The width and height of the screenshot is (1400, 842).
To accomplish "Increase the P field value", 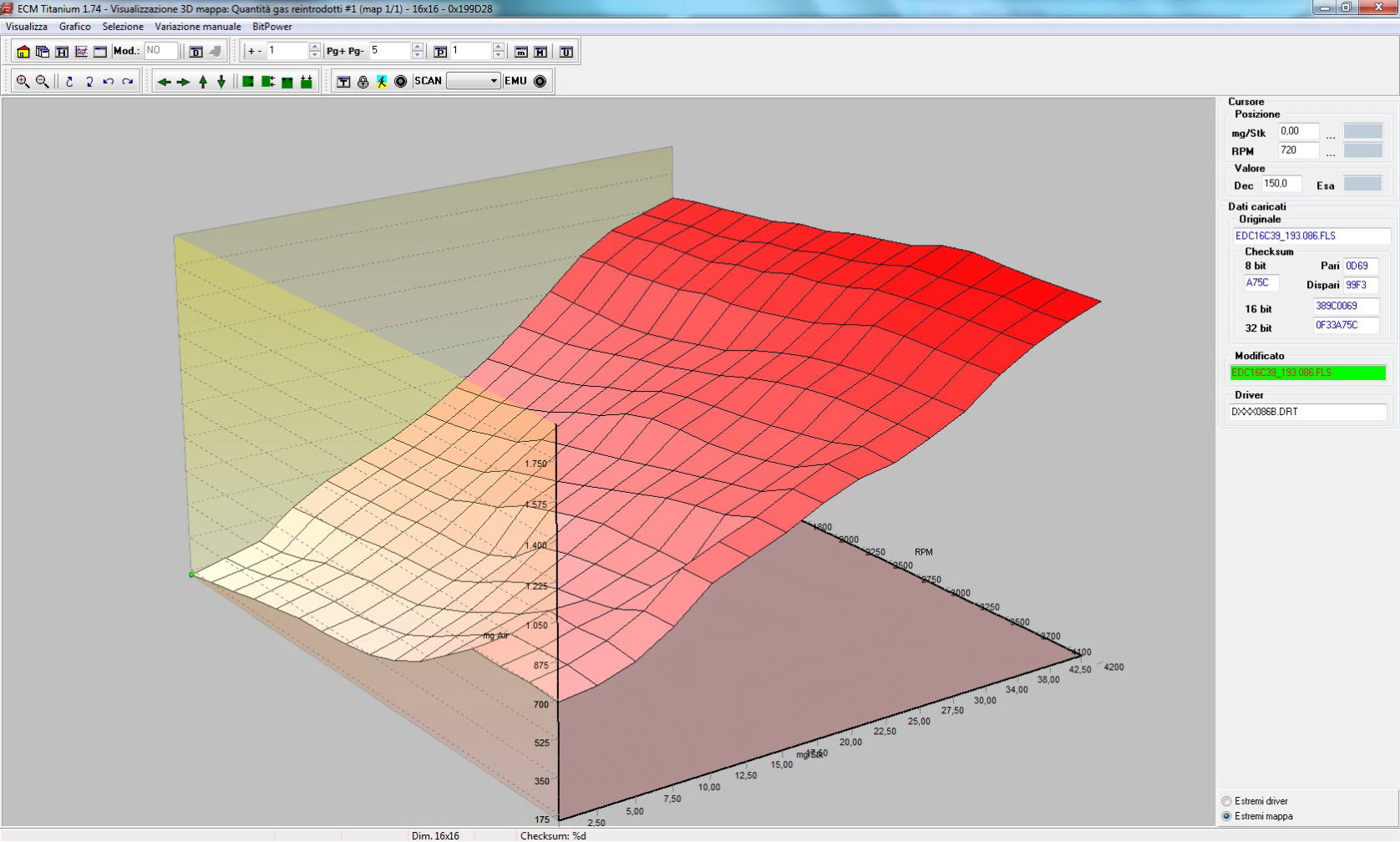I will pyautogui.click(x=498, y=47).
